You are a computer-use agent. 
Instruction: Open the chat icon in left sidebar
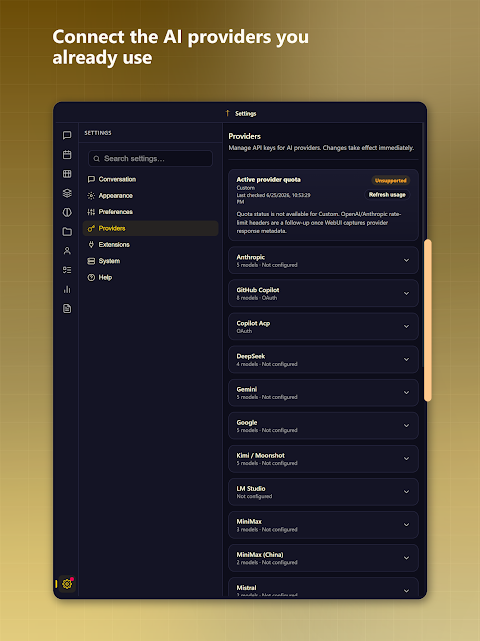click(67, 135)
